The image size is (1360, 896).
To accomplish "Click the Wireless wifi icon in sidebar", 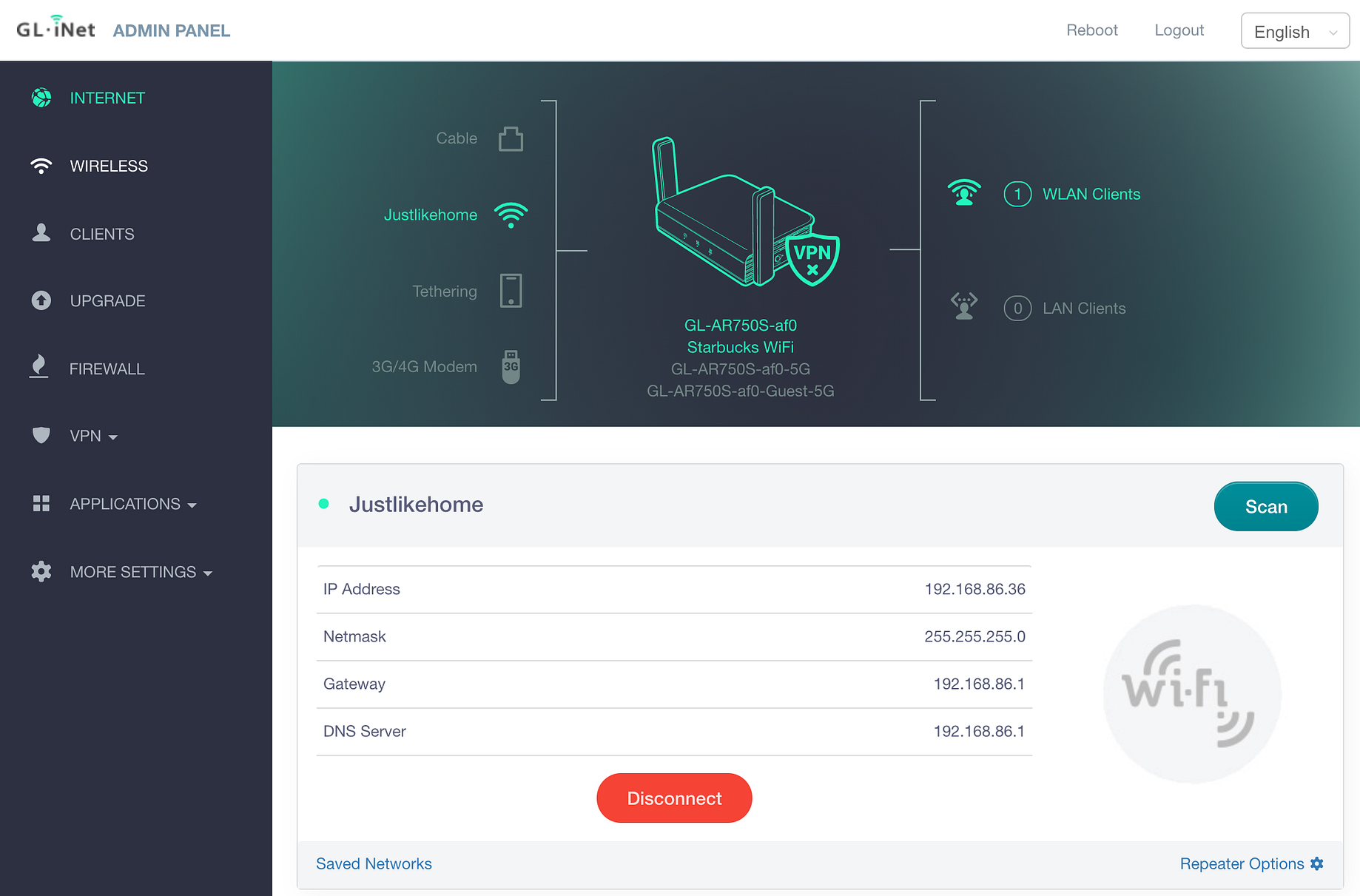I will 41,166.
